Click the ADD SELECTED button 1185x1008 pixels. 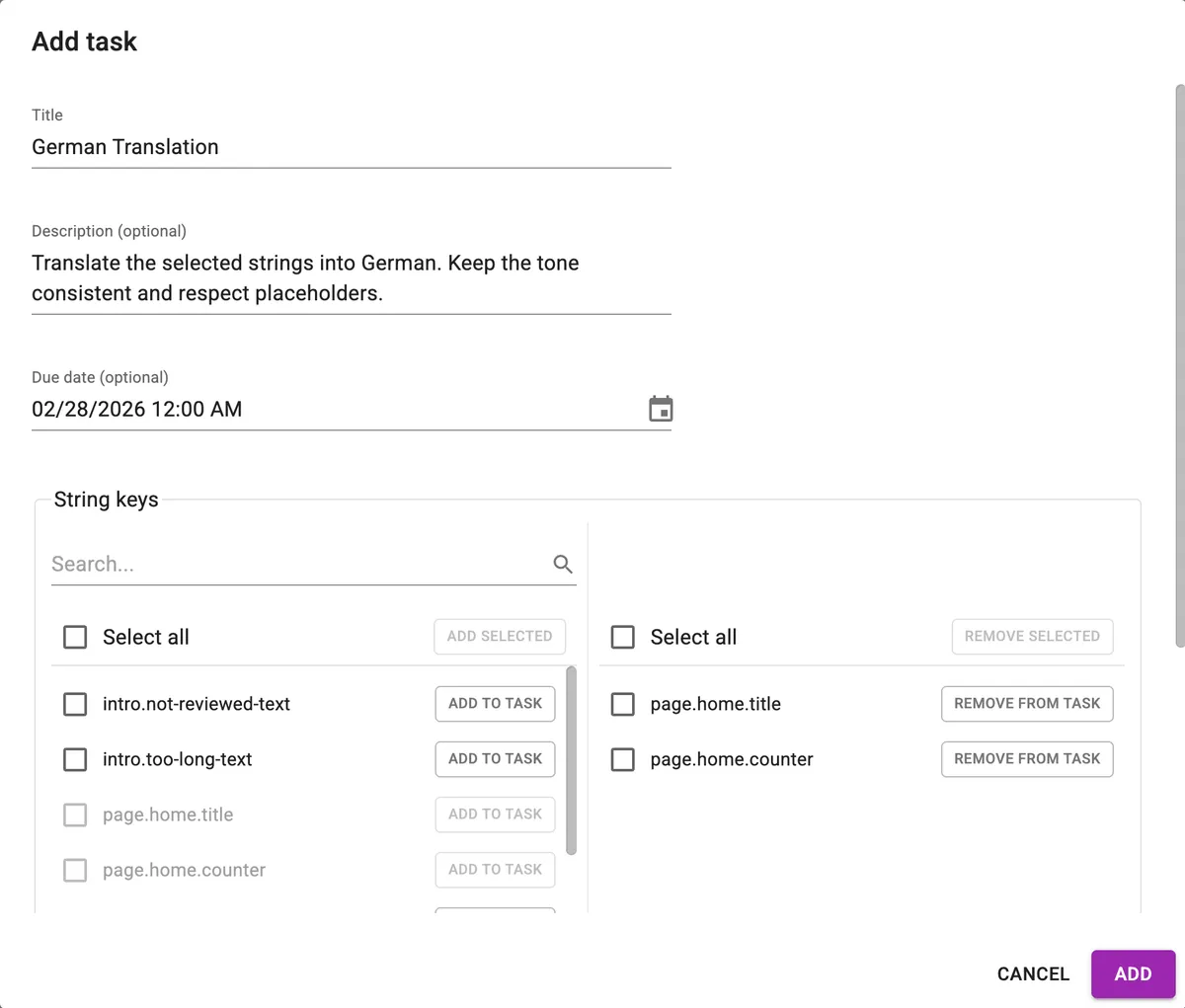pyautogui.click(x=499, y=636)
